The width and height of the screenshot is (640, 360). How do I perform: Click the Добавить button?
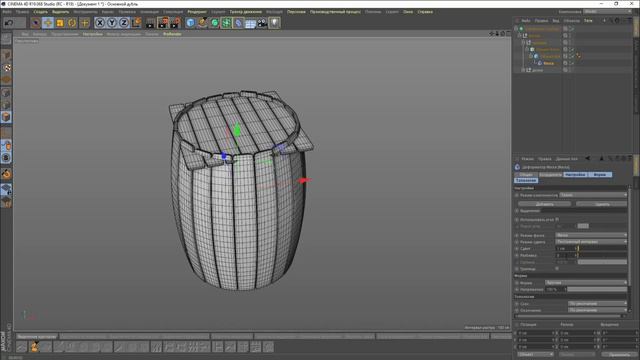(x=544, y=204)
